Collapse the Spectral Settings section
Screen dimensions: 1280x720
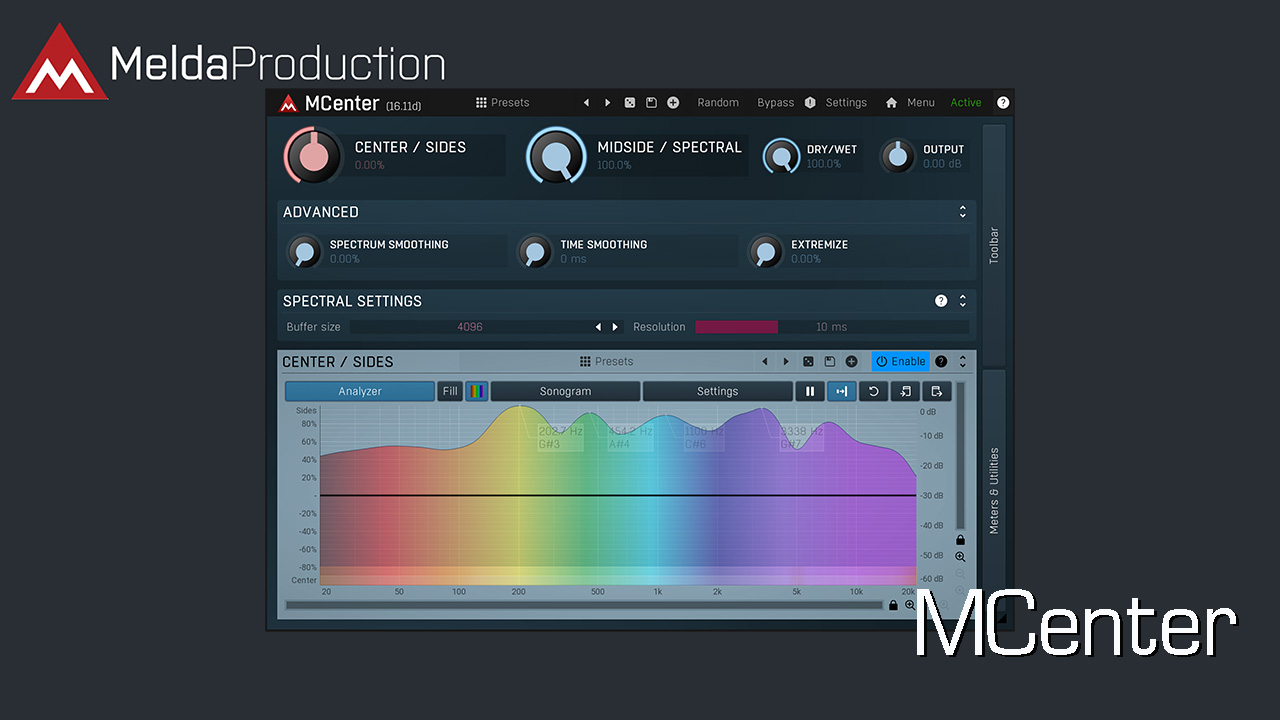(962, 301)
